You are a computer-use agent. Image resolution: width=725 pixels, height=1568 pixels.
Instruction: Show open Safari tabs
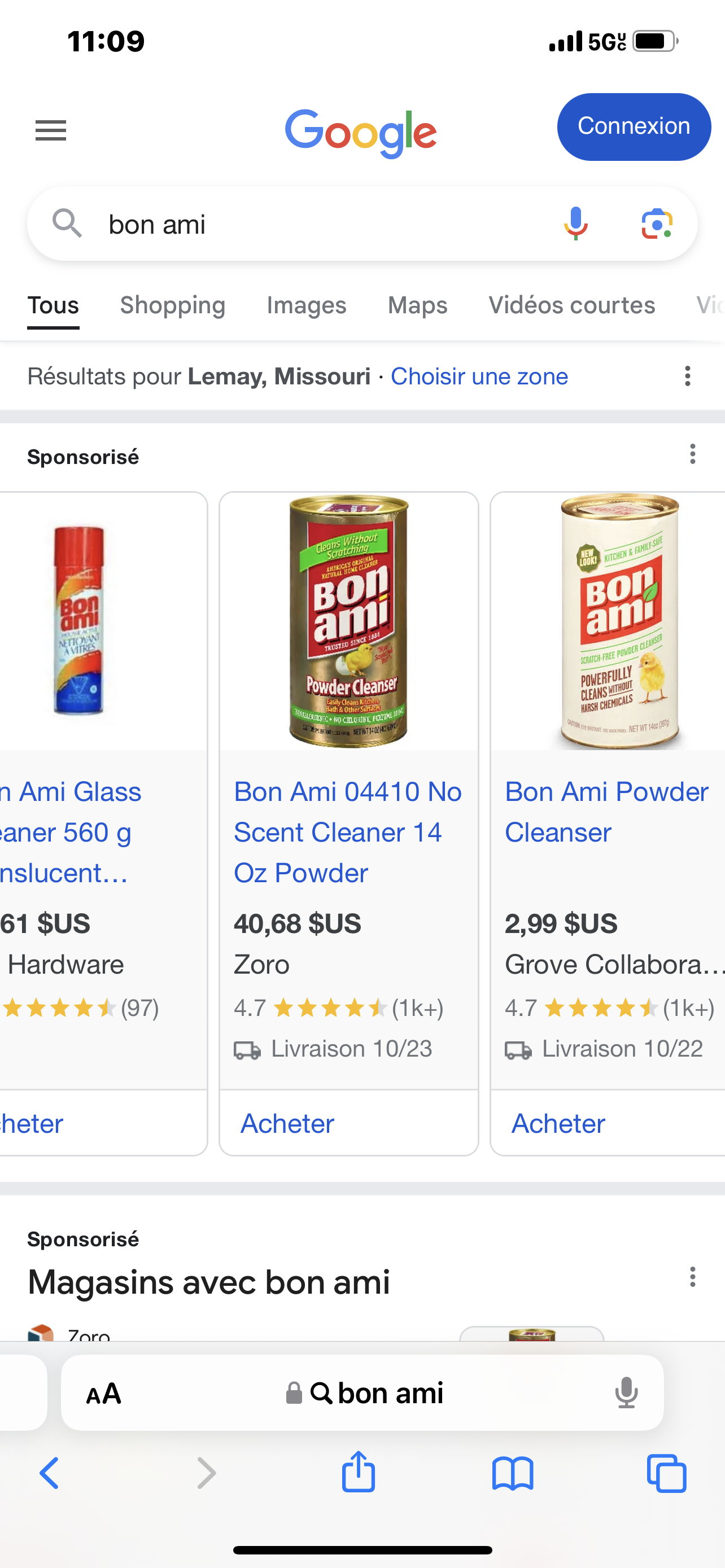tap(667, 1474)
